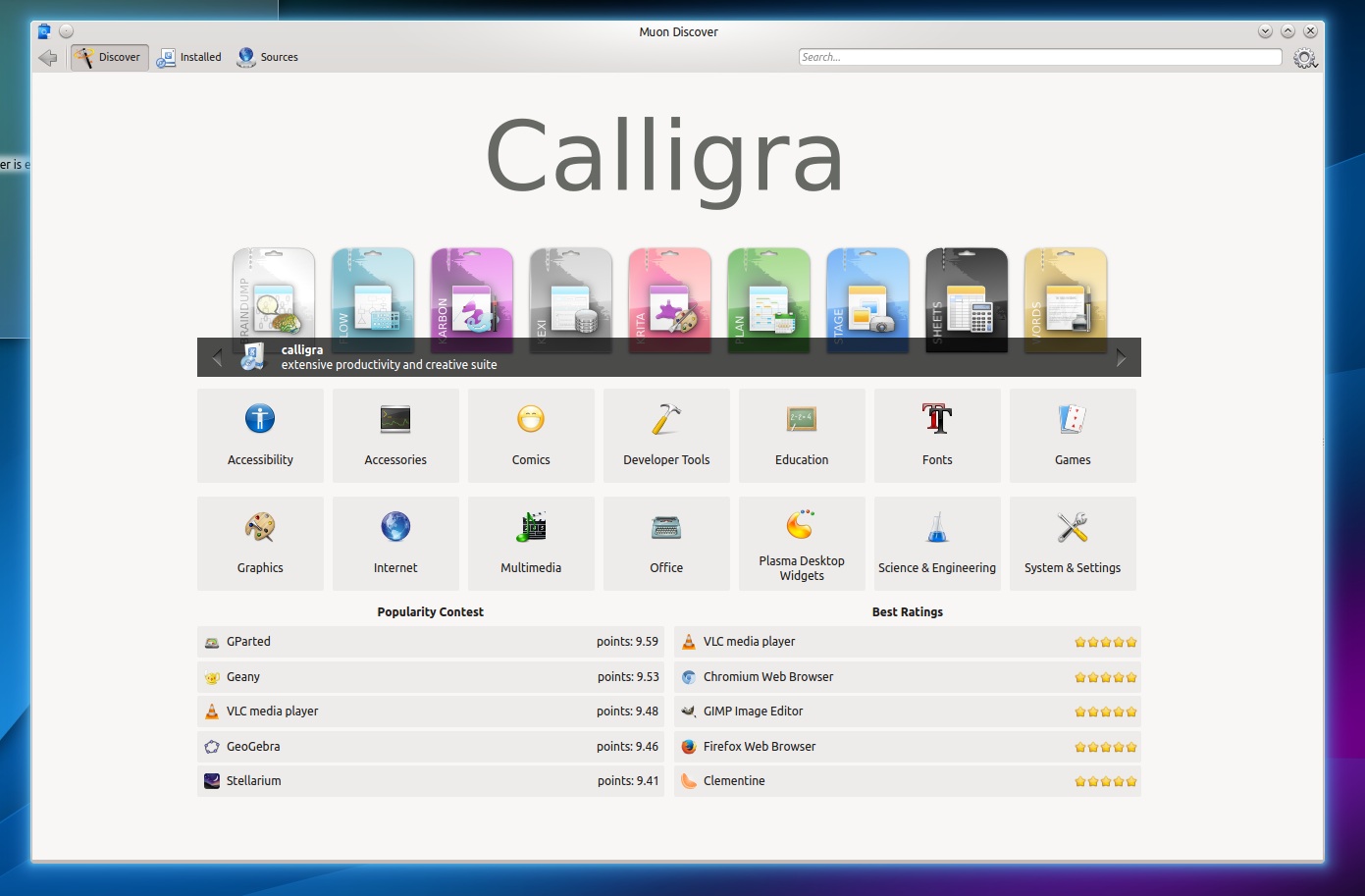This screenshot has width=1365, height=896.
Task: Click the Words app card in banner
Action: click(x=1066, y=299)
